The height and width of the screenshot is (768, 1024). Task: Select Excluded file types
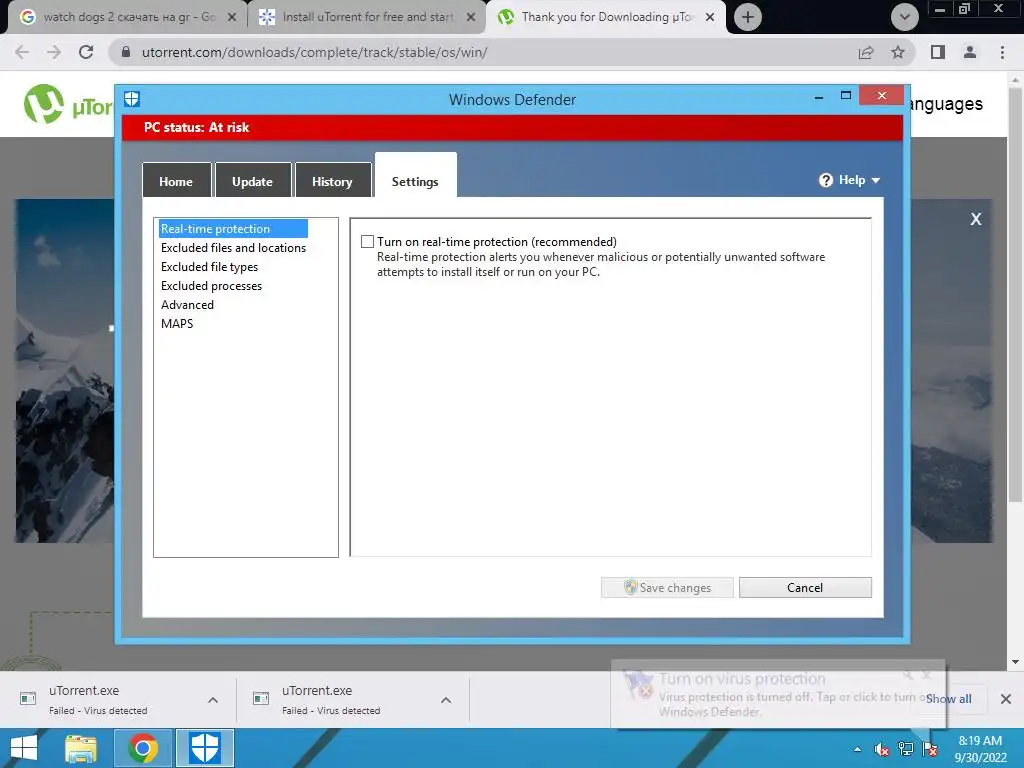[x=209, y=266]
